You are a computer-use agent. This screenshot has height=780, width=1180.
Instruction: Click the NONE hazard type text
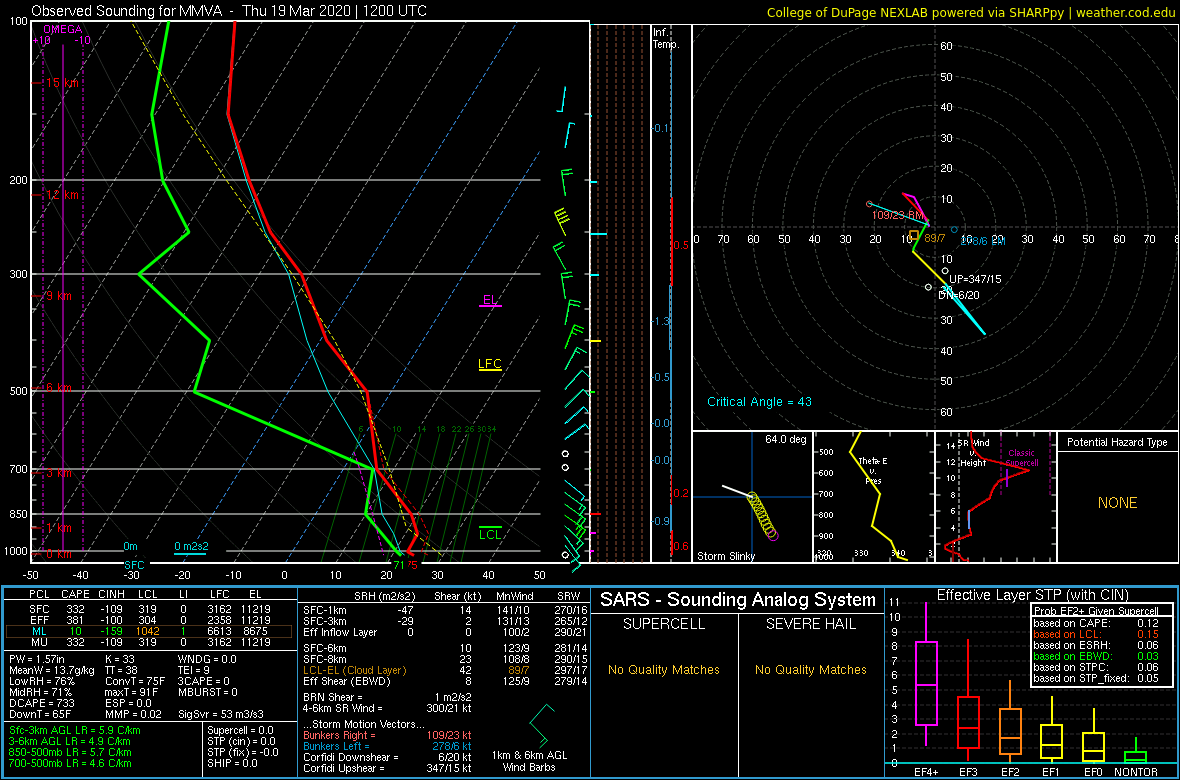point(1116,503)
